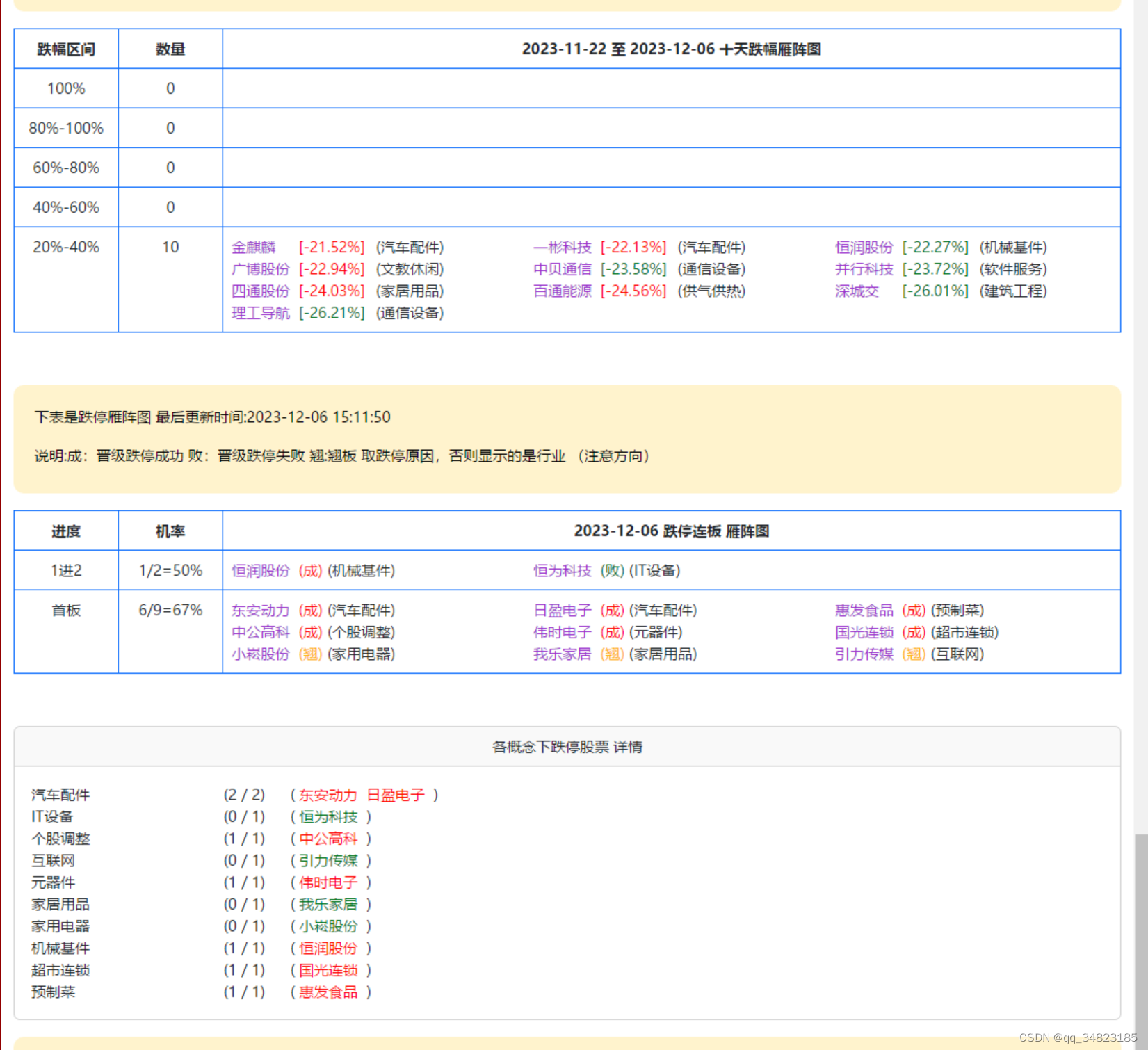Click the 最后更新时间 2023-12-06 15:11:50 line

(x=213, y=417)
